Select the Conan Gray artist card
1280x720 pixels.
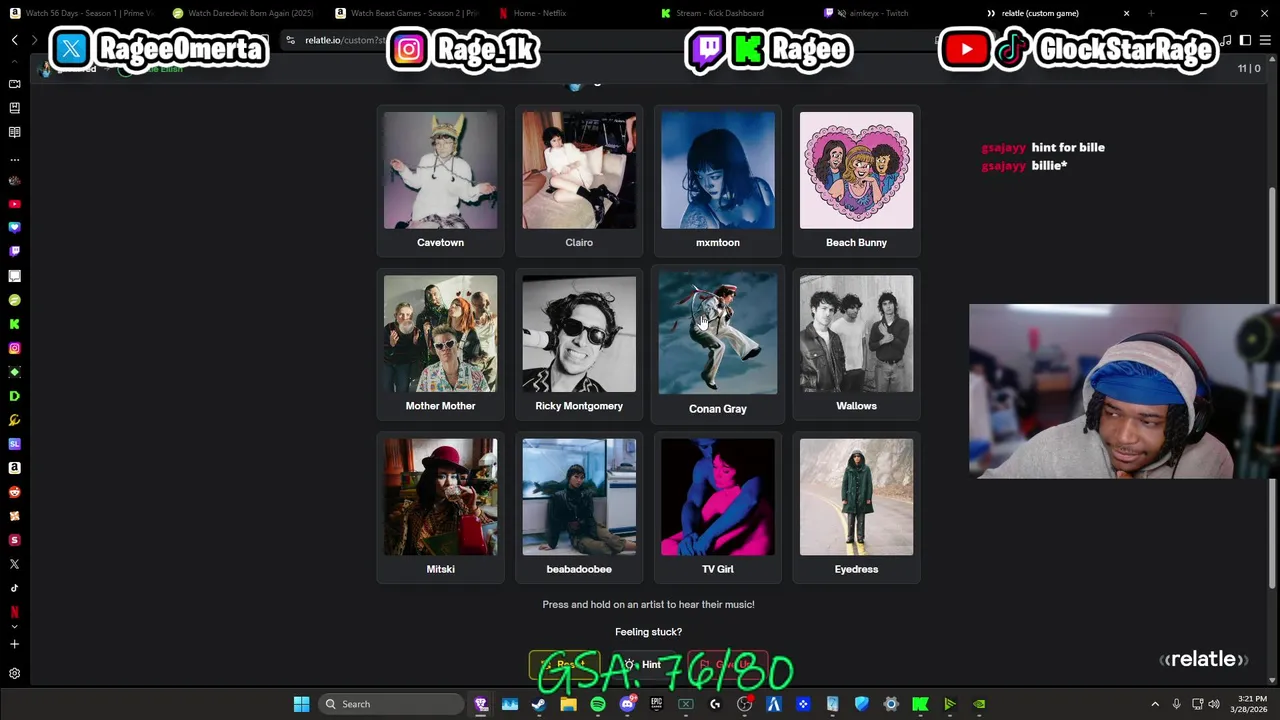click(718, 344)
